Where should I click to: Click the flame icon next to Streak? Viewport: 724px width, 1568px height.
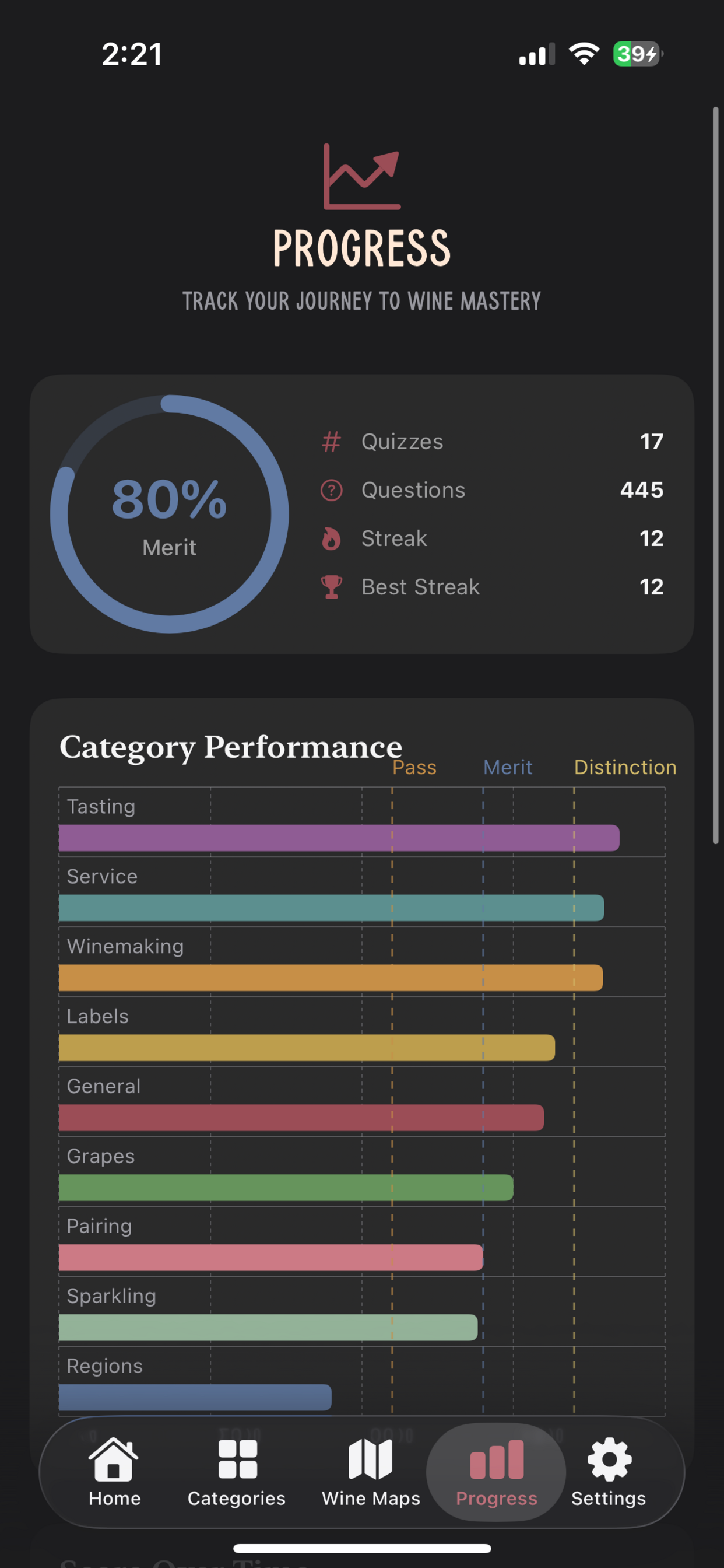click(x=331, y=538)
